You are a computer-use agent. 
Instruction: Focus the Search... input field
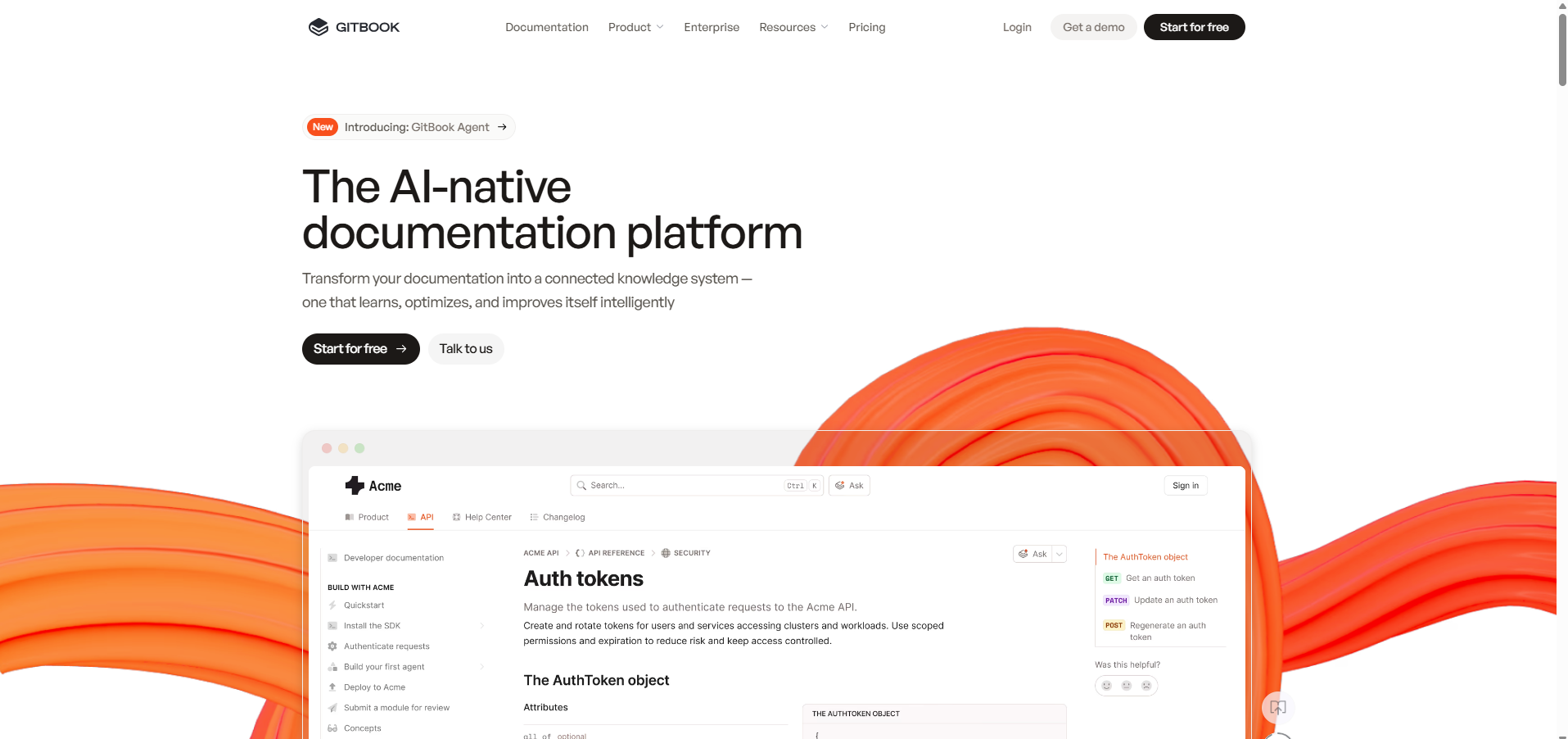point(697,486)
